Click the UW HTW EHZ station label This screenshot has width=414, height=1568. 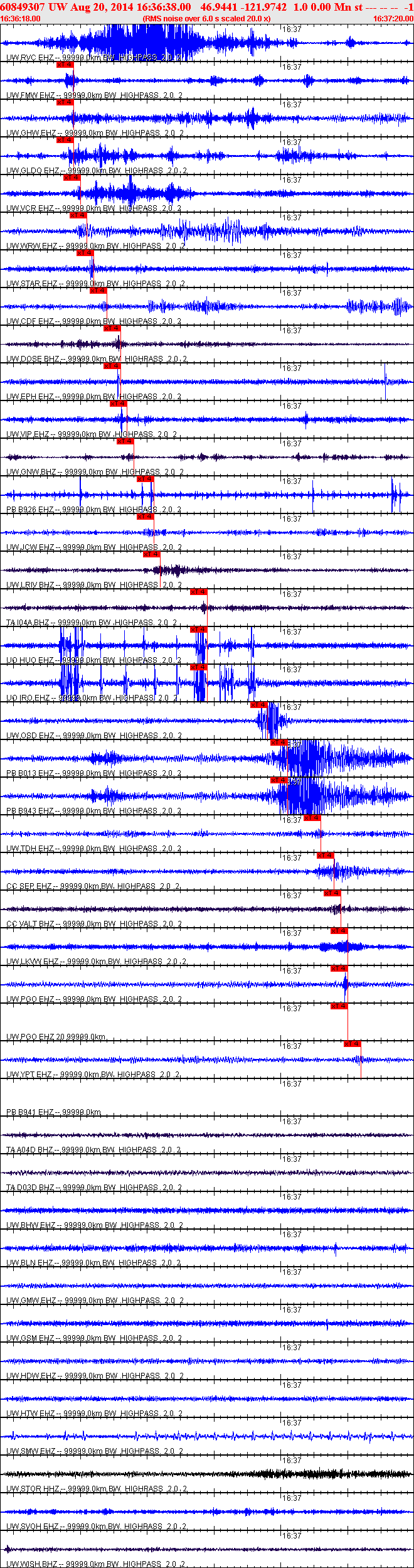coord(94,1414)
